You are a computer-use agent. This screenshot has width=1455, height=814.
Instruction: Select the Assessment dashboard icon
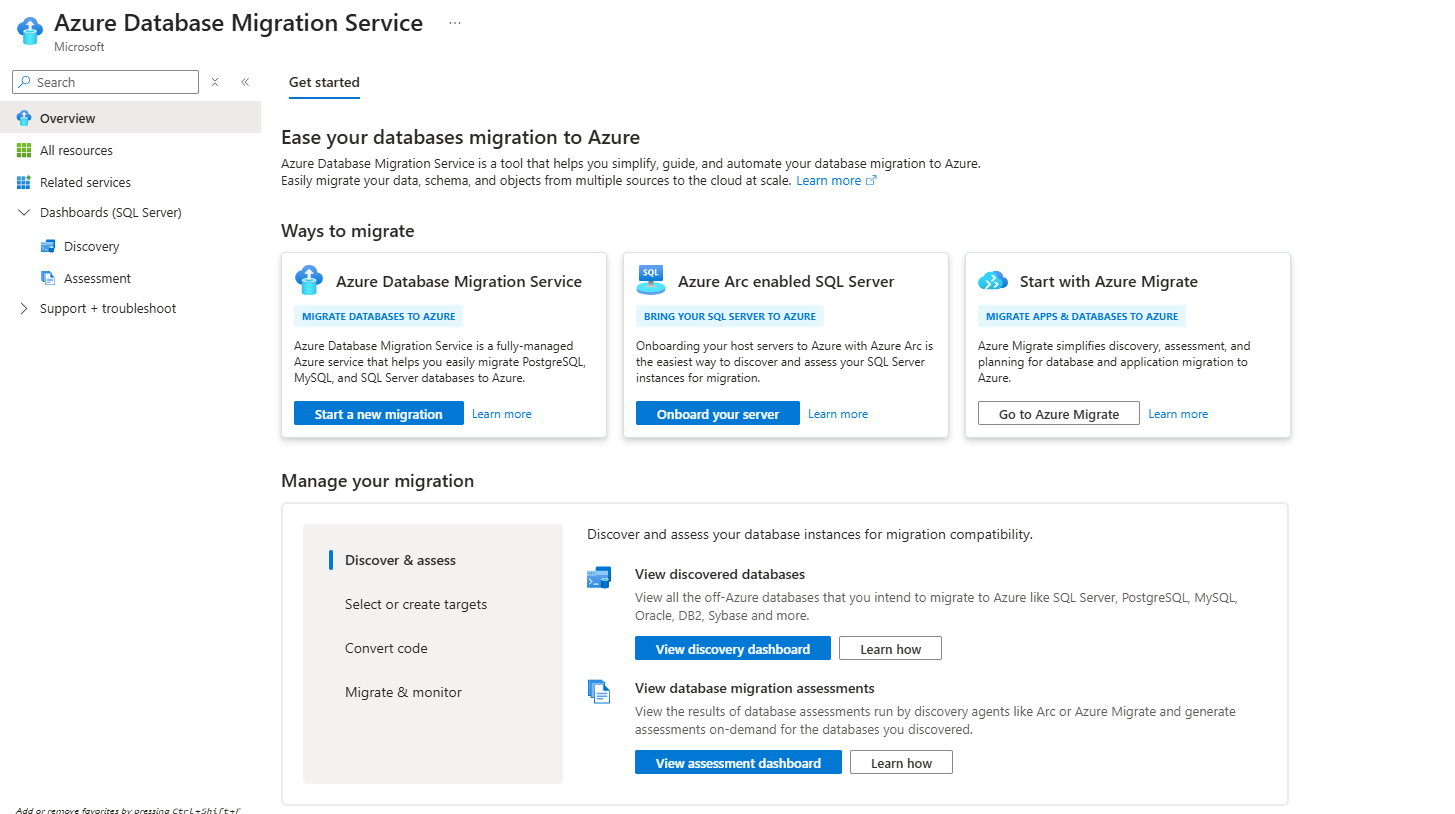(x=48, y=277)
